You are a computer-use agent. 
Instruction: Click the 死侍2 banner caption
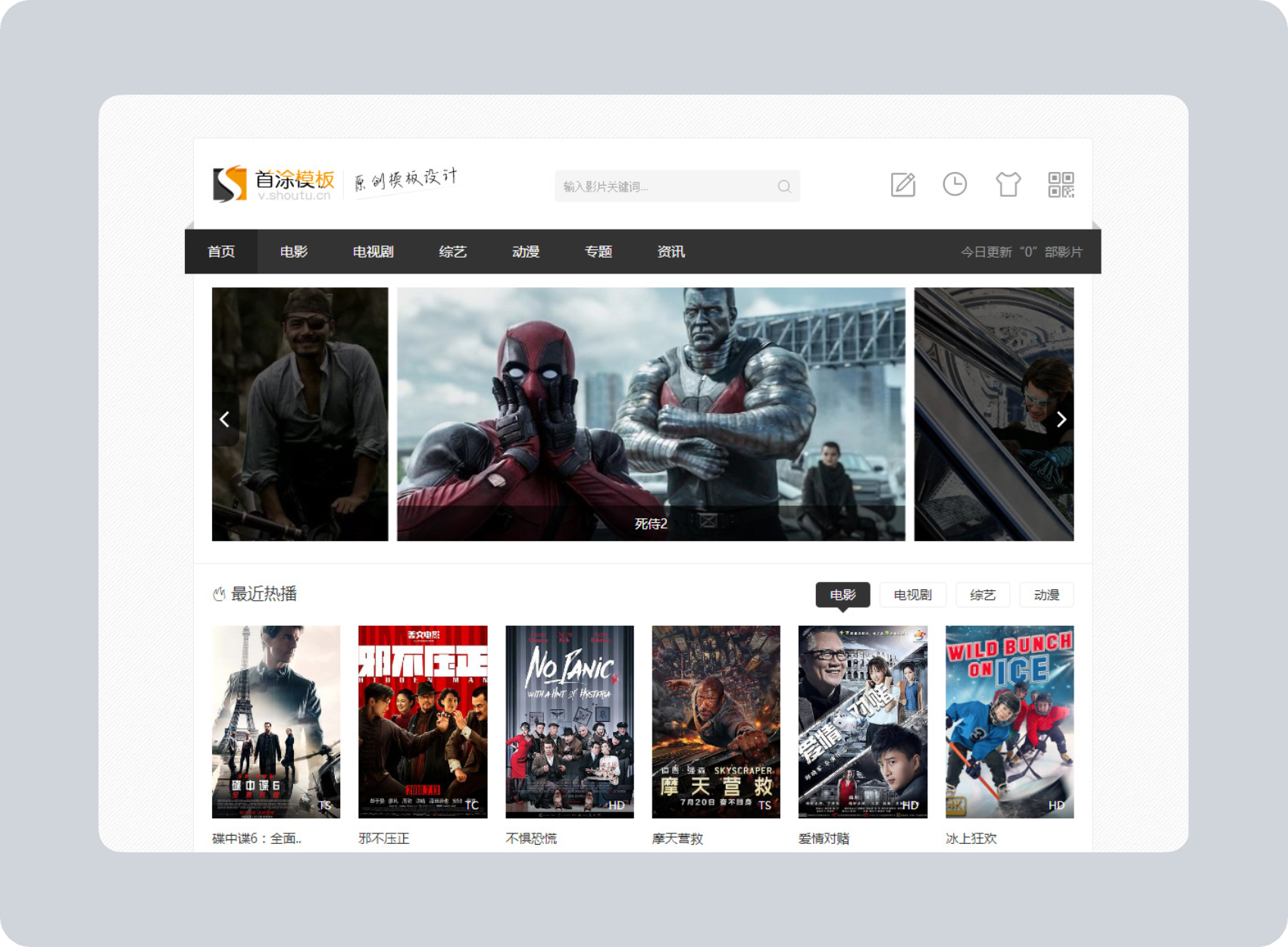pyautogui.click(x=651, y=524)
